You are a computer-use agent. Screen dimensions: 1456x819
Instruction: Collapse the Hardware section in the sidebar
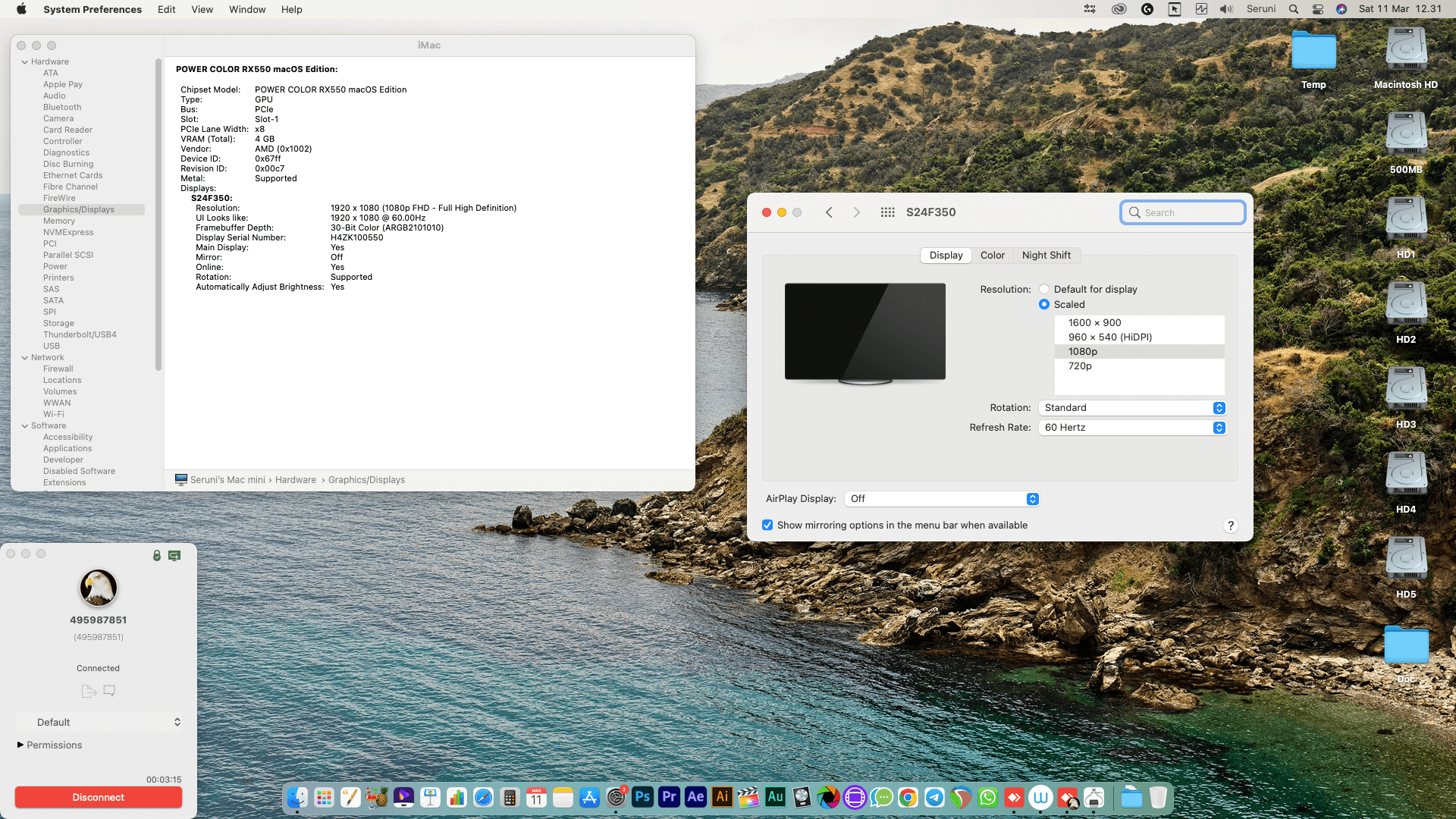(x=25, y=62)
